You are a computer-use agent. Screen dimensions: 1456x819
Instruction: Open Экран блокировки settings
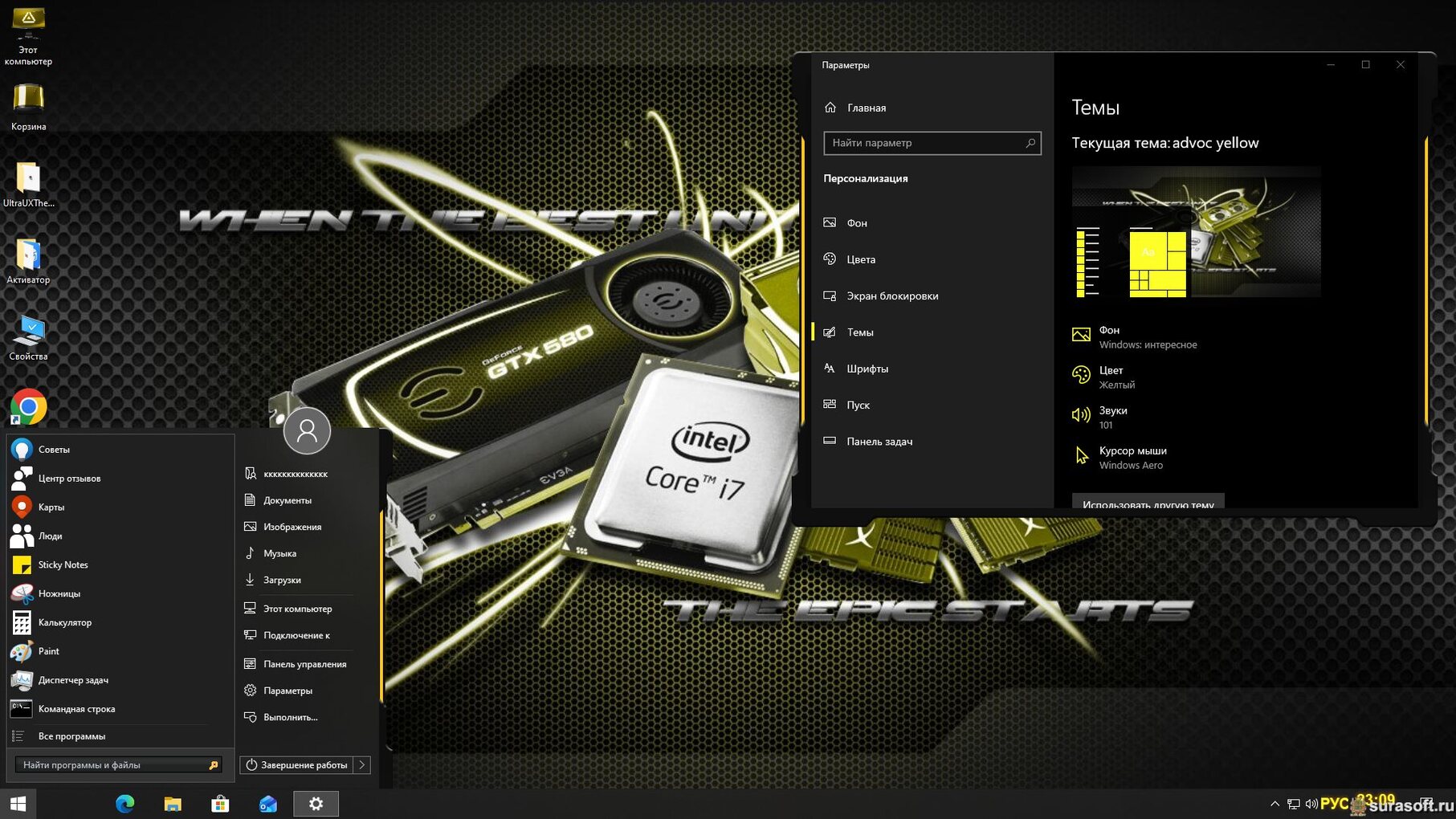coord(932,295)
